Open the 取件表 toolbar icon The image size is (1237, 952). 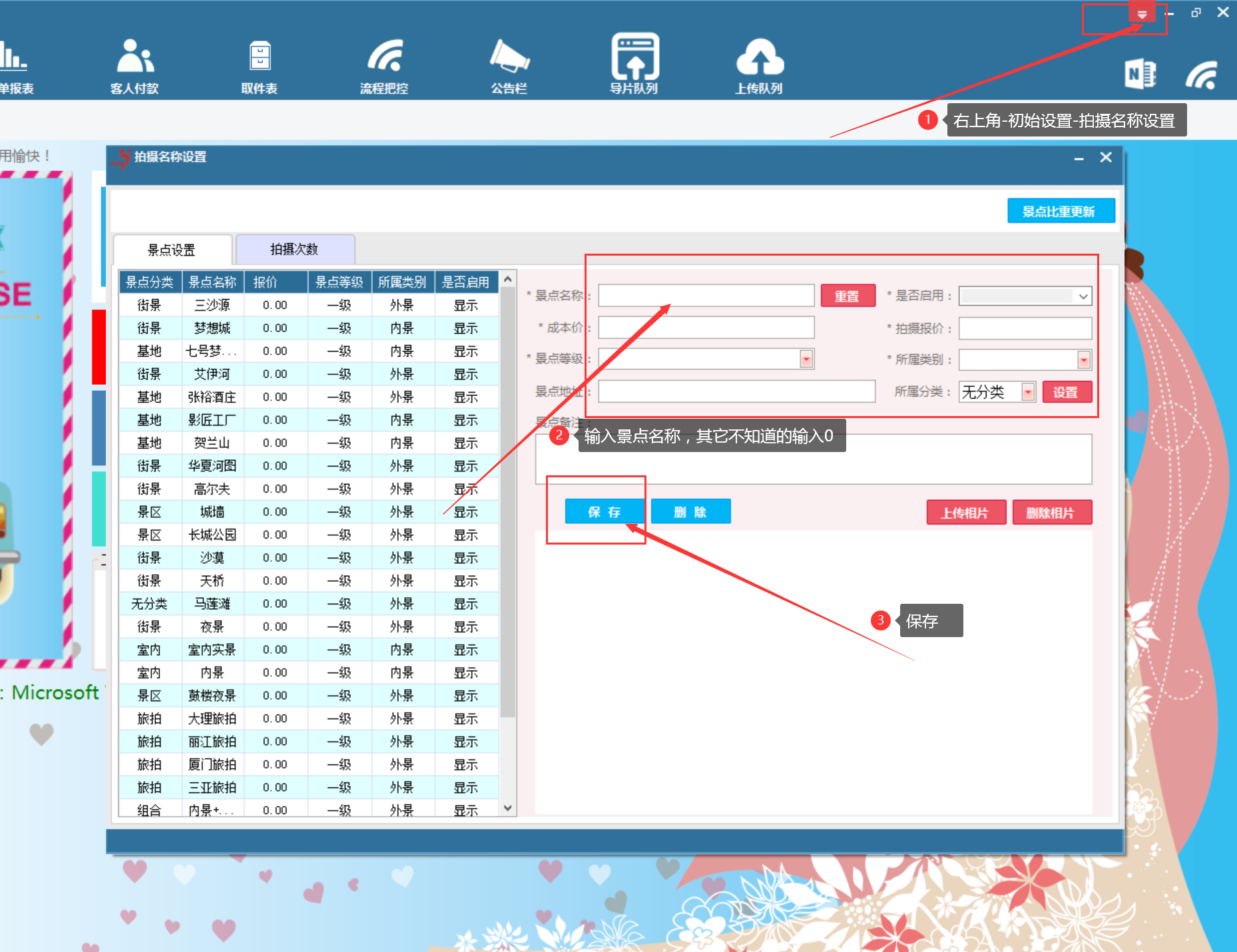[259, 65]
